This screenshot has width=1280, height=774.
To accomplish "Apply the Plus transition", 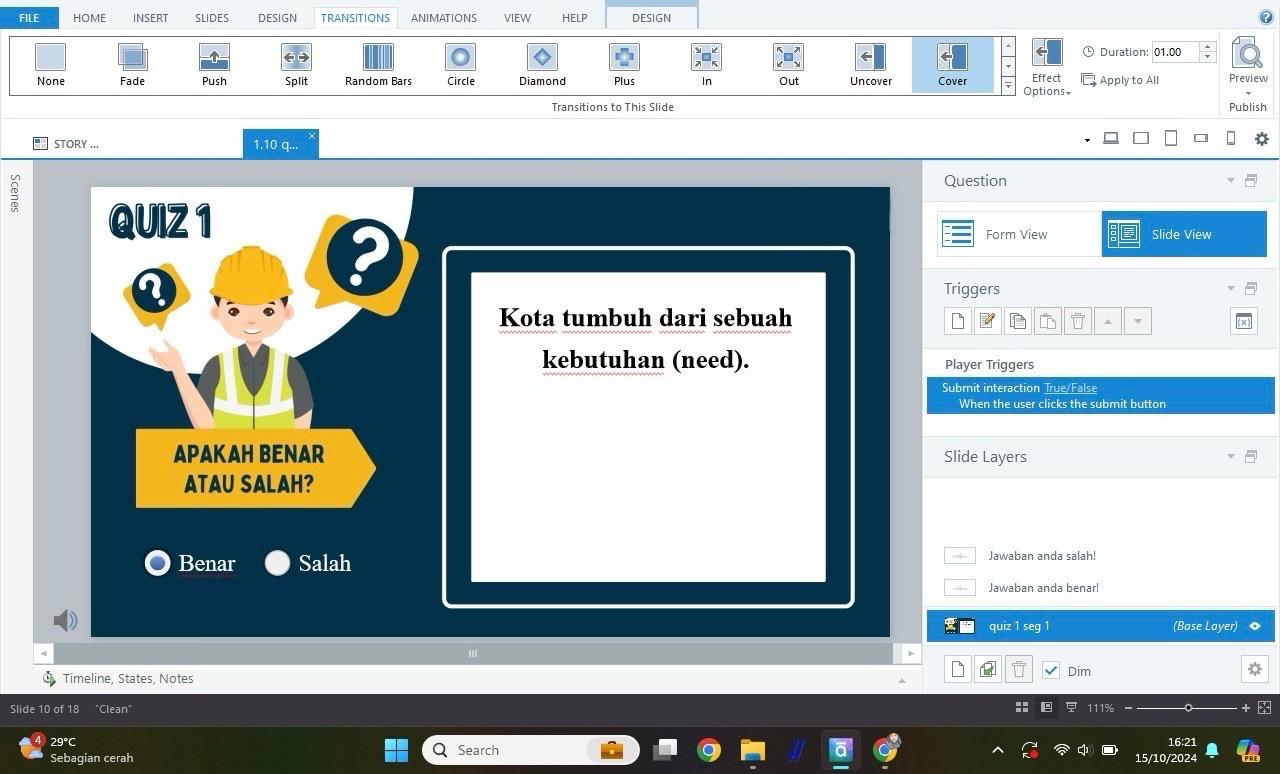I will click(624, 65).
